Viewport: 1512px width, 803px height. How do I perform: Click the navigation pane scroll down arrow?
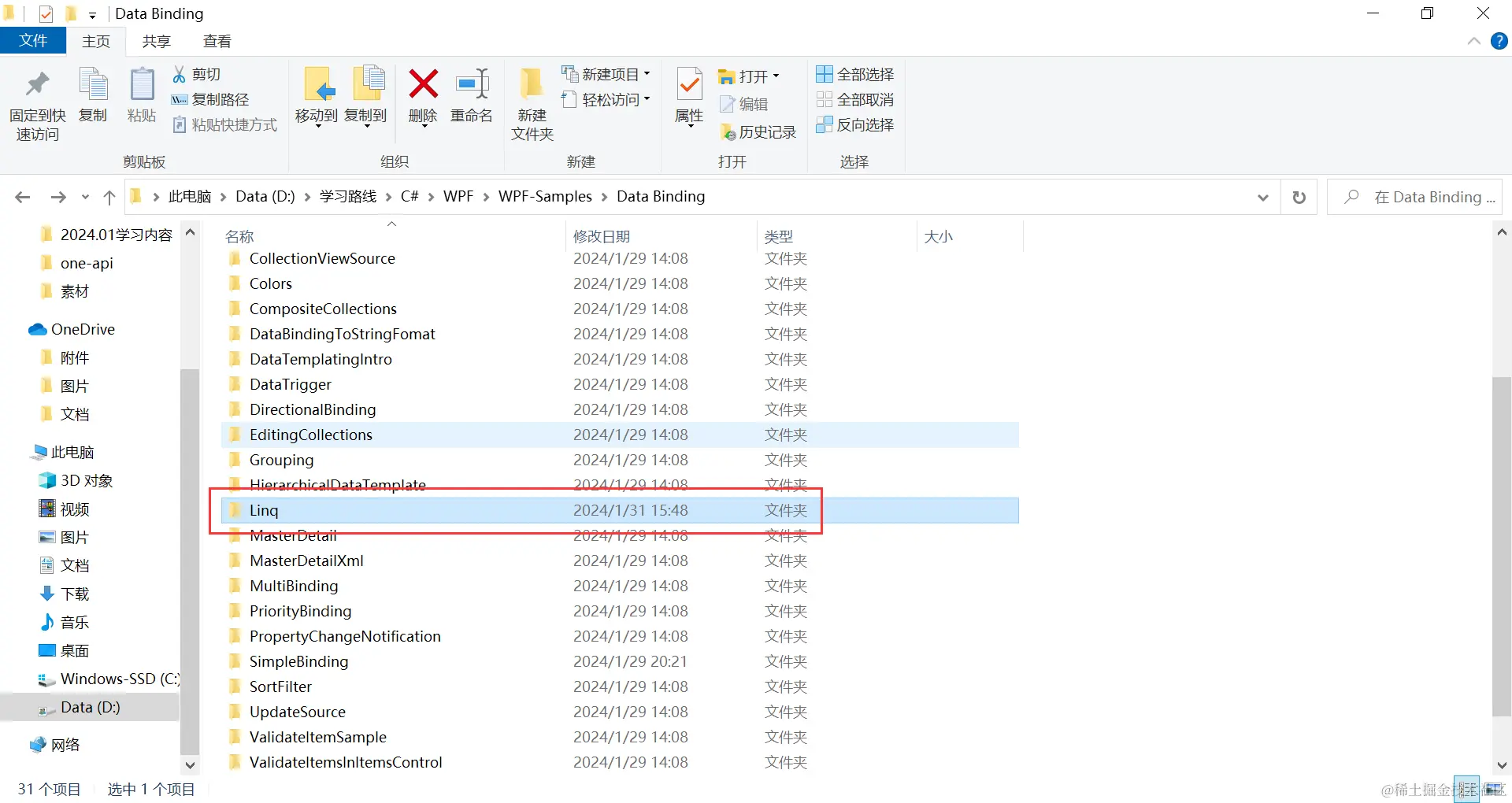tap(190, 765)
